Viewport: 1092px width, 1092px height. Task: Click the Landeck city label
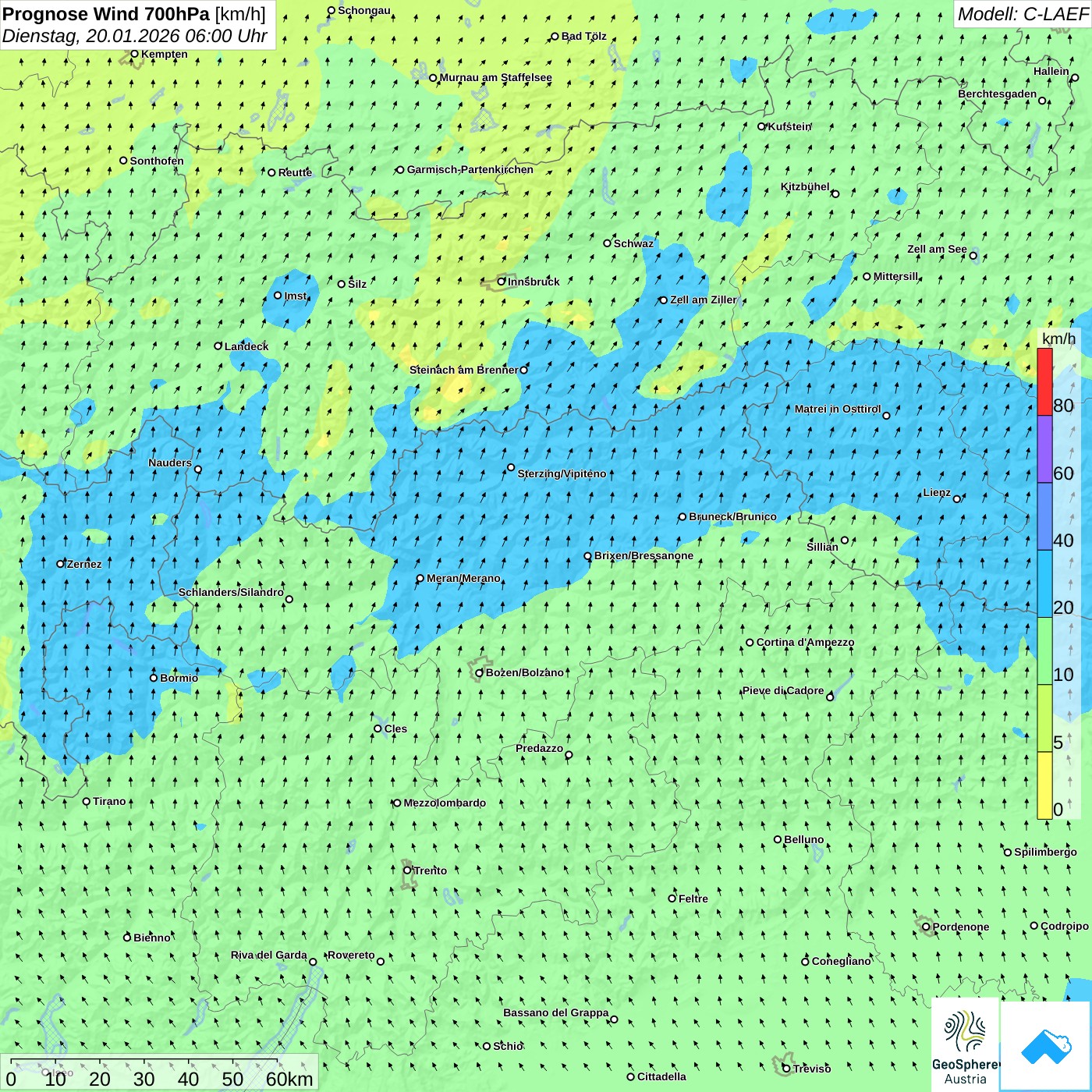246,346
